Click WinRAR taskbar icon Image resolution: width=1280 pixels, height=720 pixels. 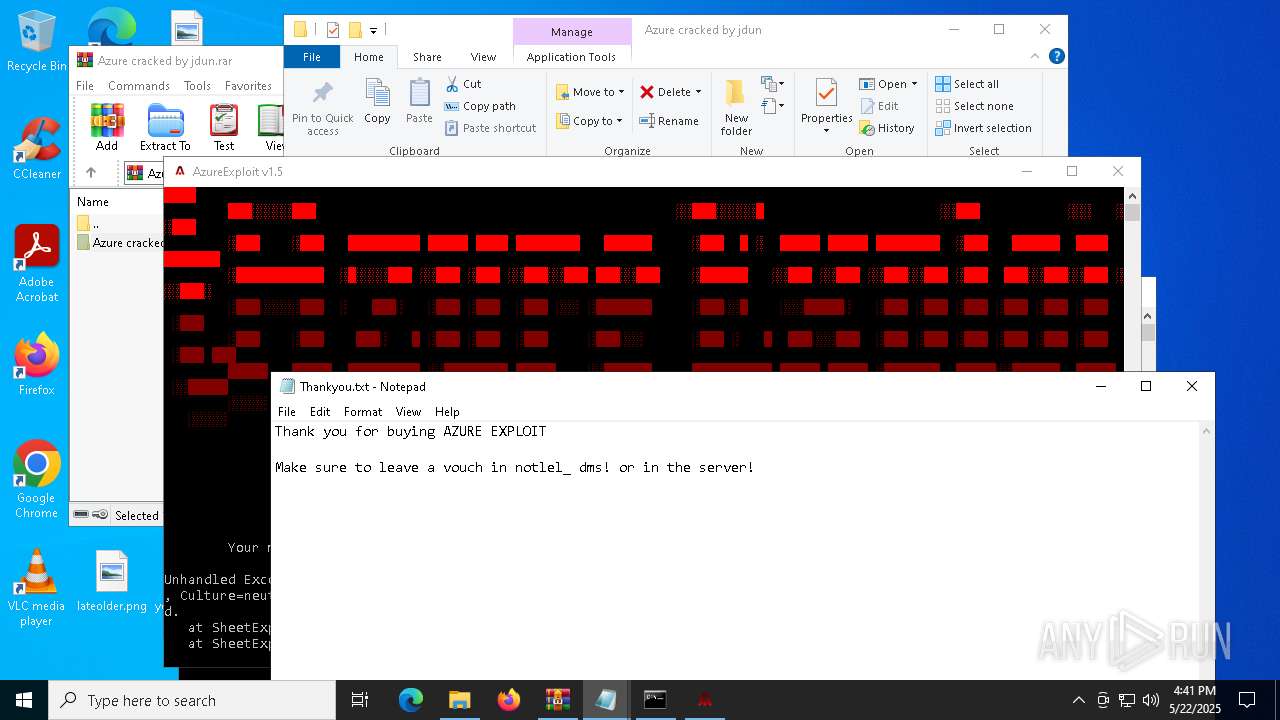coord(557,700)
